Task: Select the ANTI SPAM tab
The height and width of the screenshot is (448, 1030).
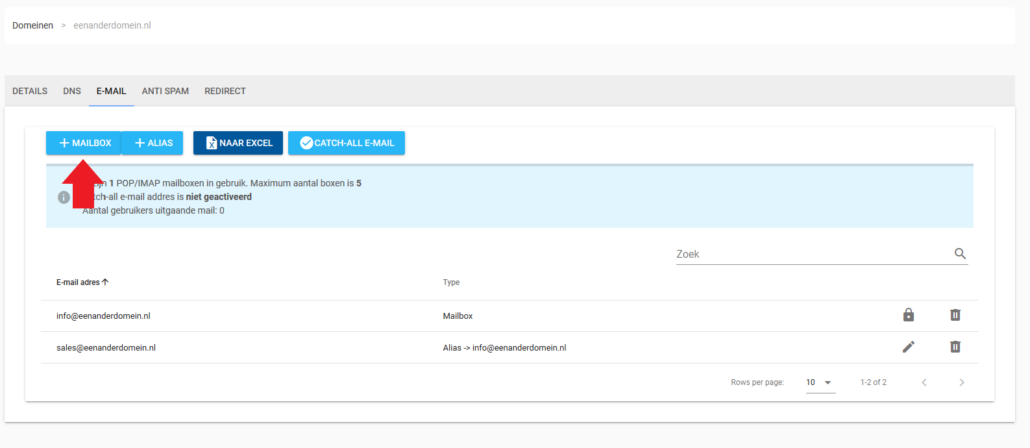Action: (x=165, y=91)
